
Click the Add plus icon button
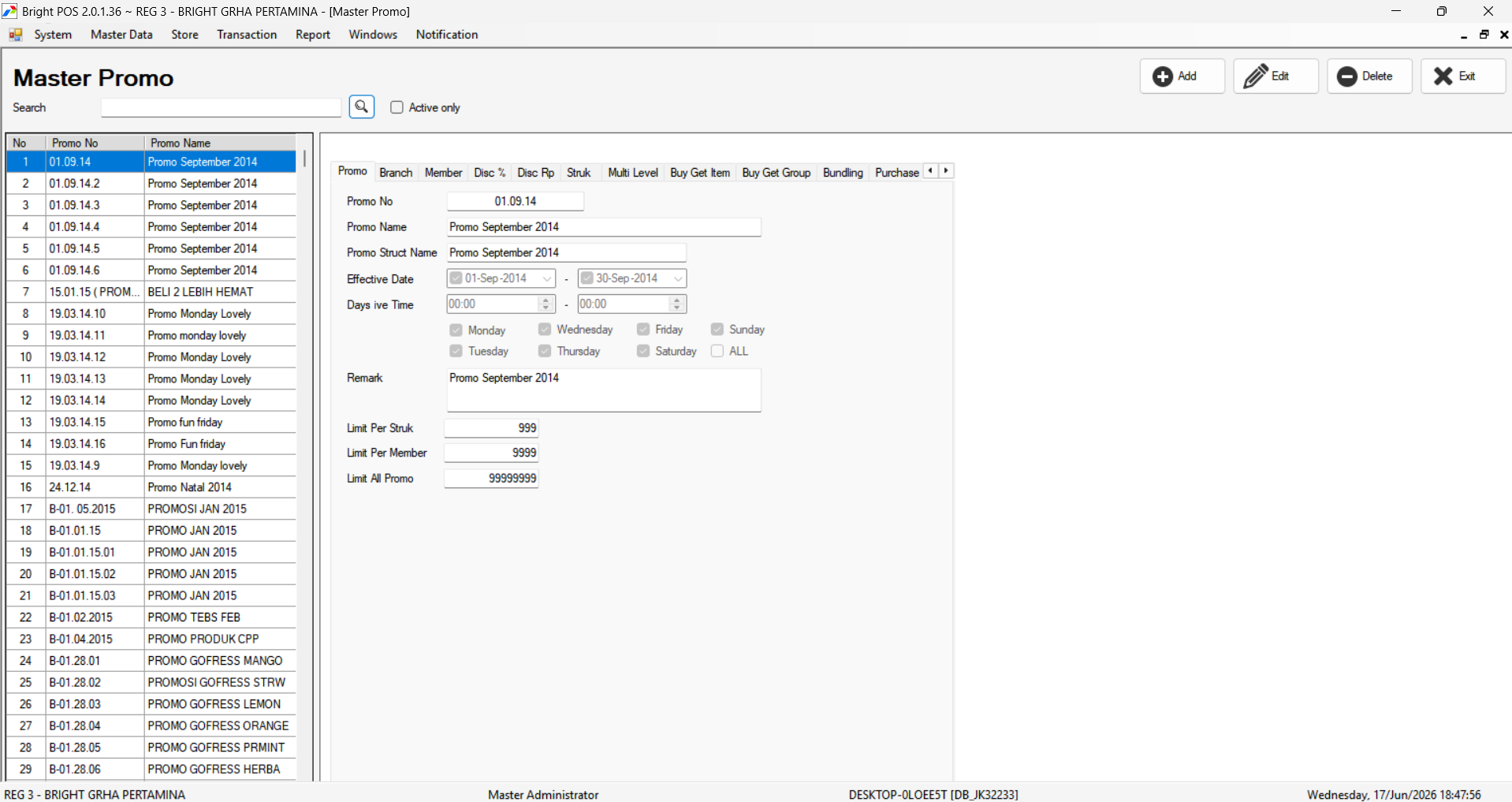[x=1182, y=76]
